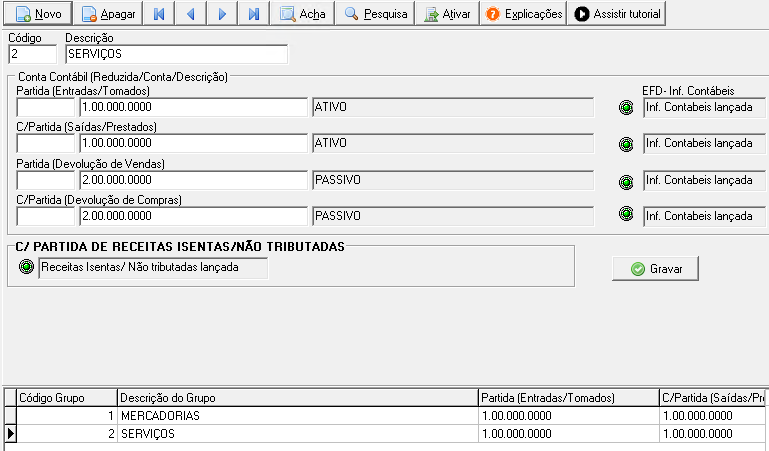Open Explicações help
769x451 pixels.
[x=523, y=14]
